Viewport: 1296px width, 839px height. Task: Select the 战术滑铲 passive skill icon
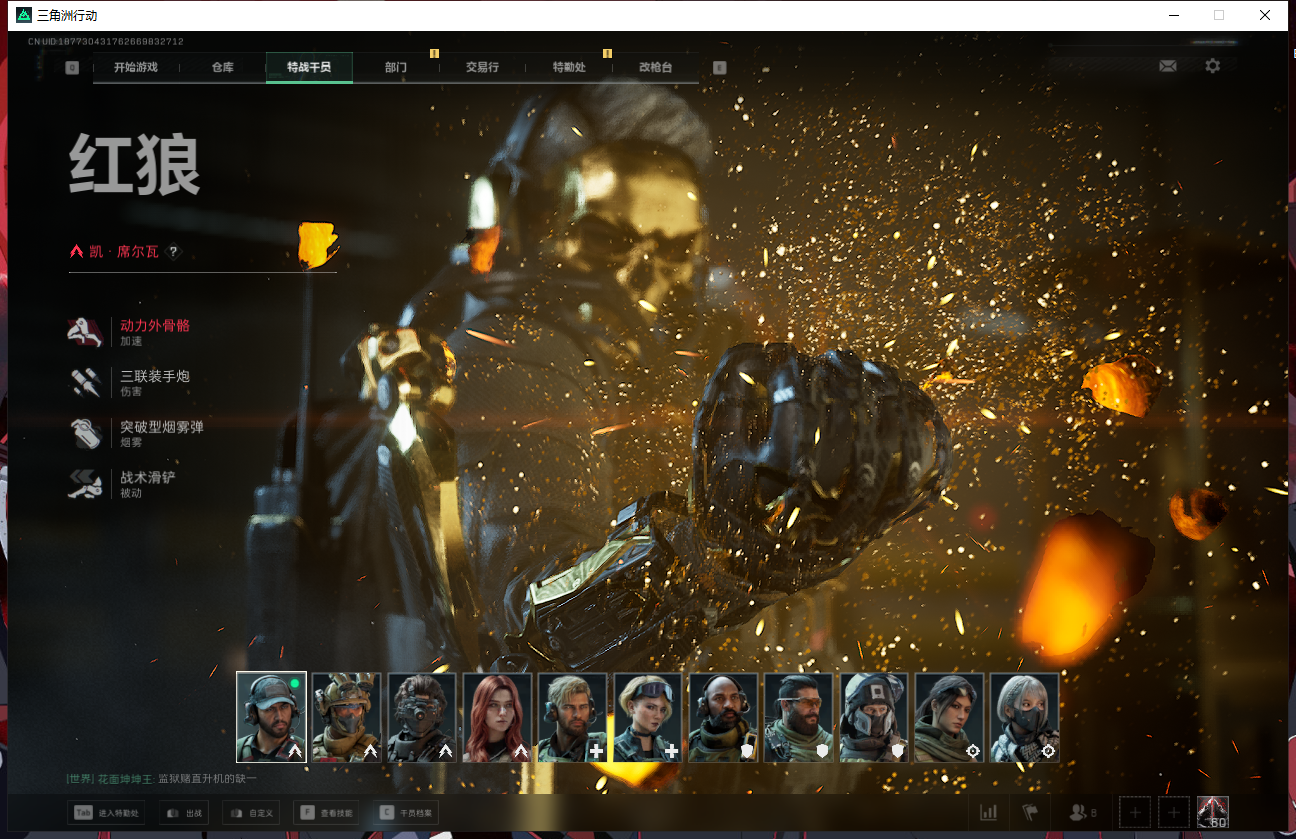85,485
